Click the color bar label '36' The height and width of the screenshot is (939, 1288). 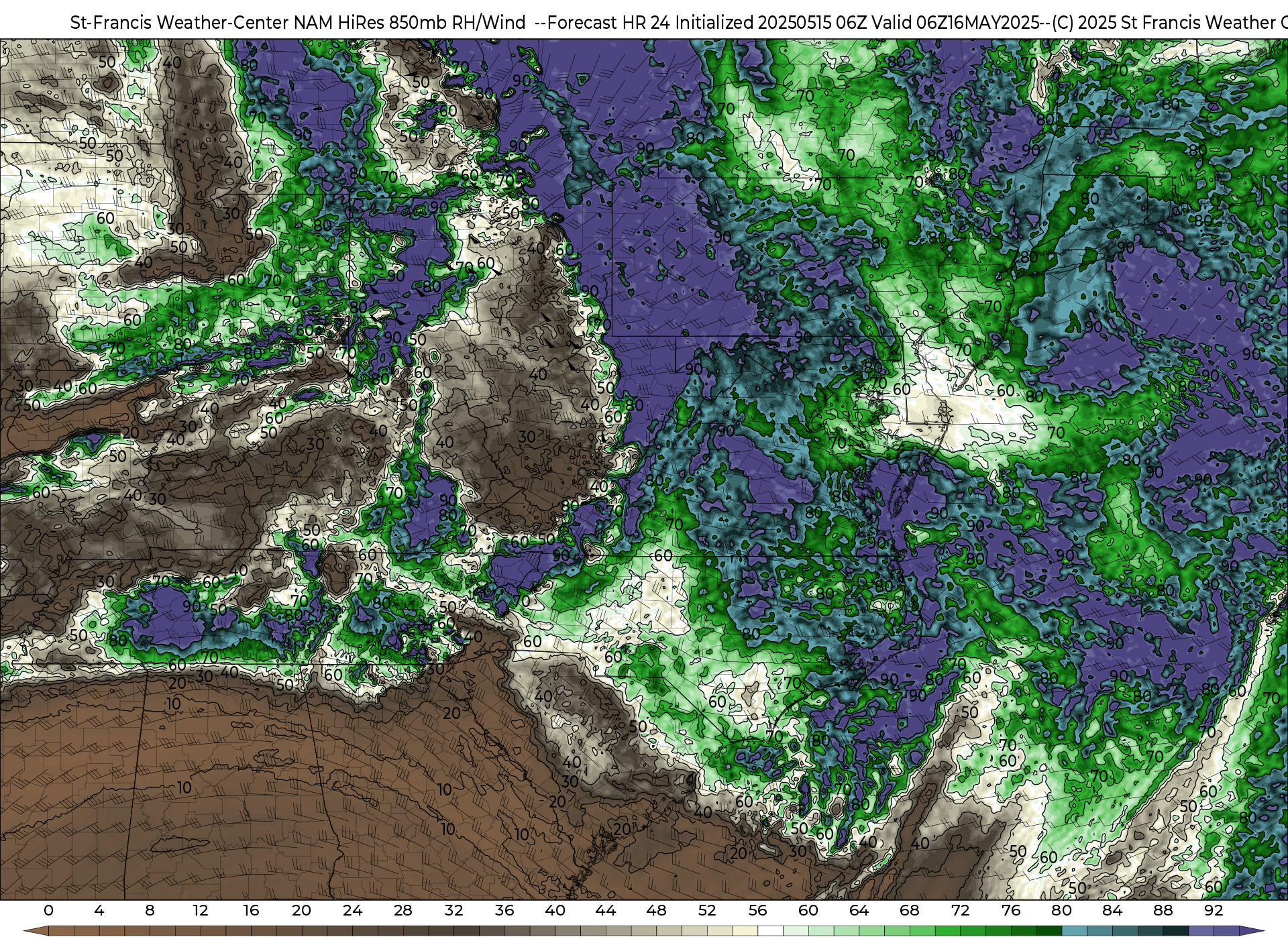(504, 910)
